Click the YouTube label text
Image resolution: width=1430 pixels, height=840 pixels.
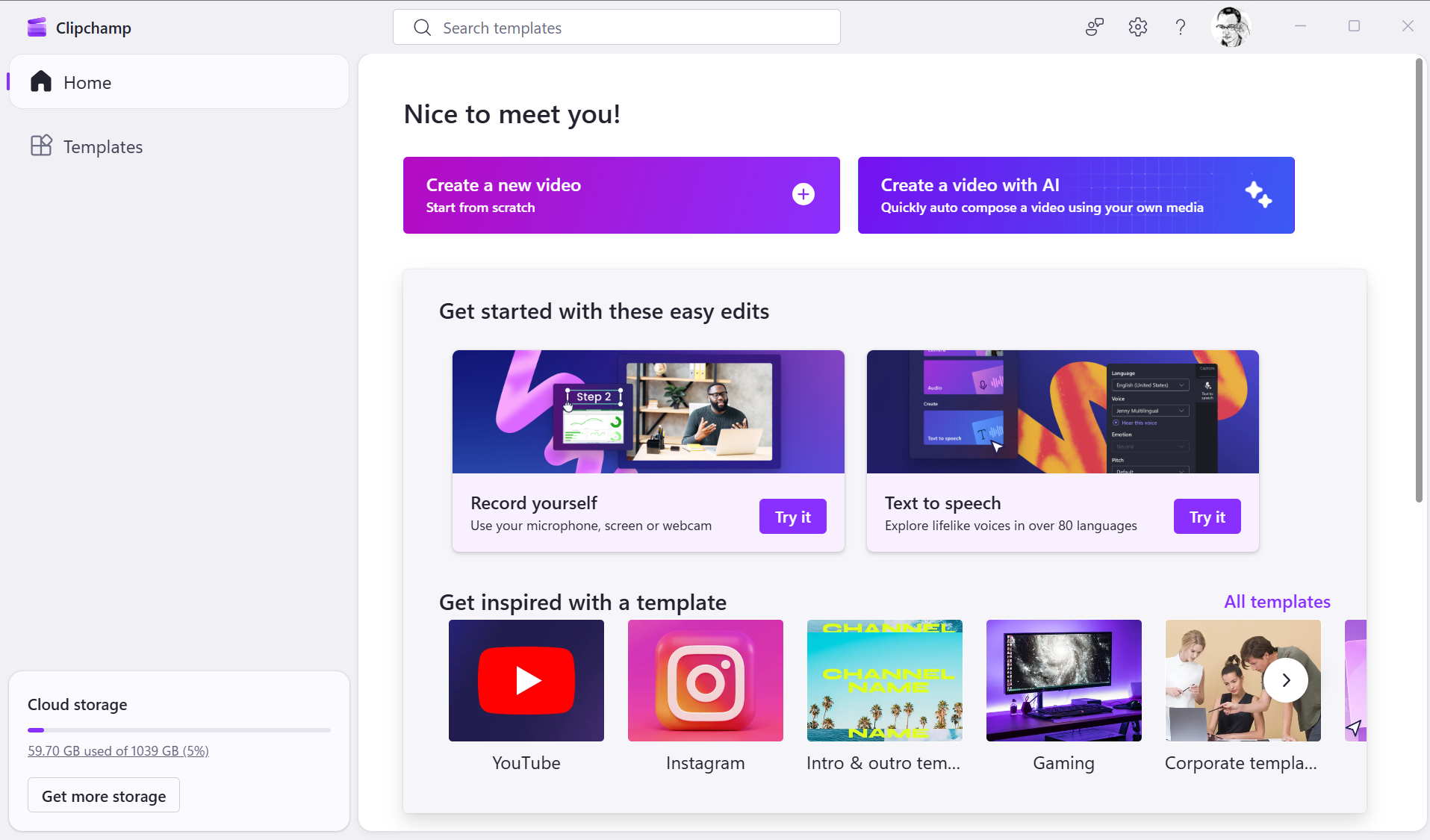[x=526, y=763]
